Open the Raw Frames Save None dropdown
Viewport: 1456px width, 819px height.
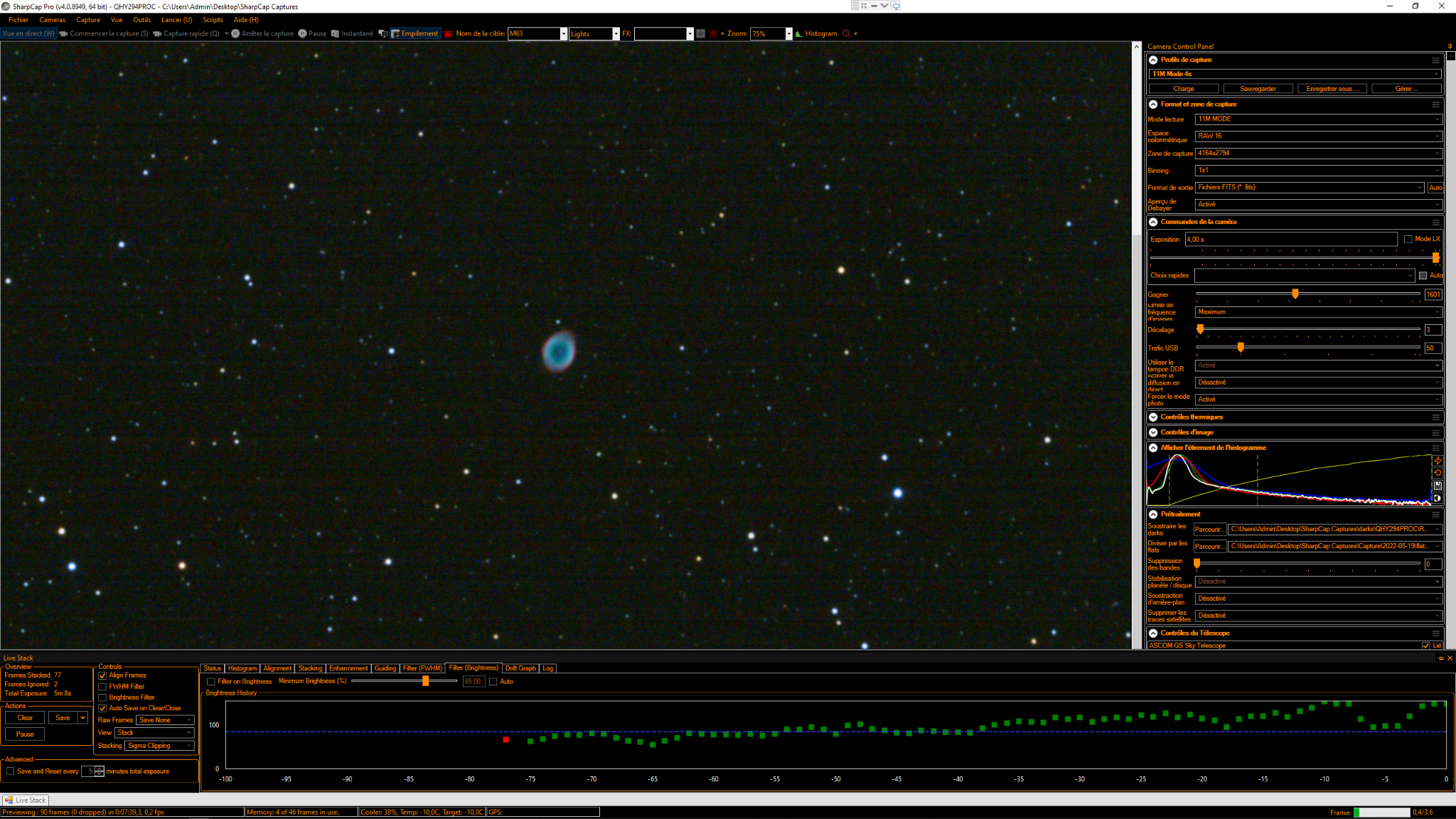coord(165,720)
